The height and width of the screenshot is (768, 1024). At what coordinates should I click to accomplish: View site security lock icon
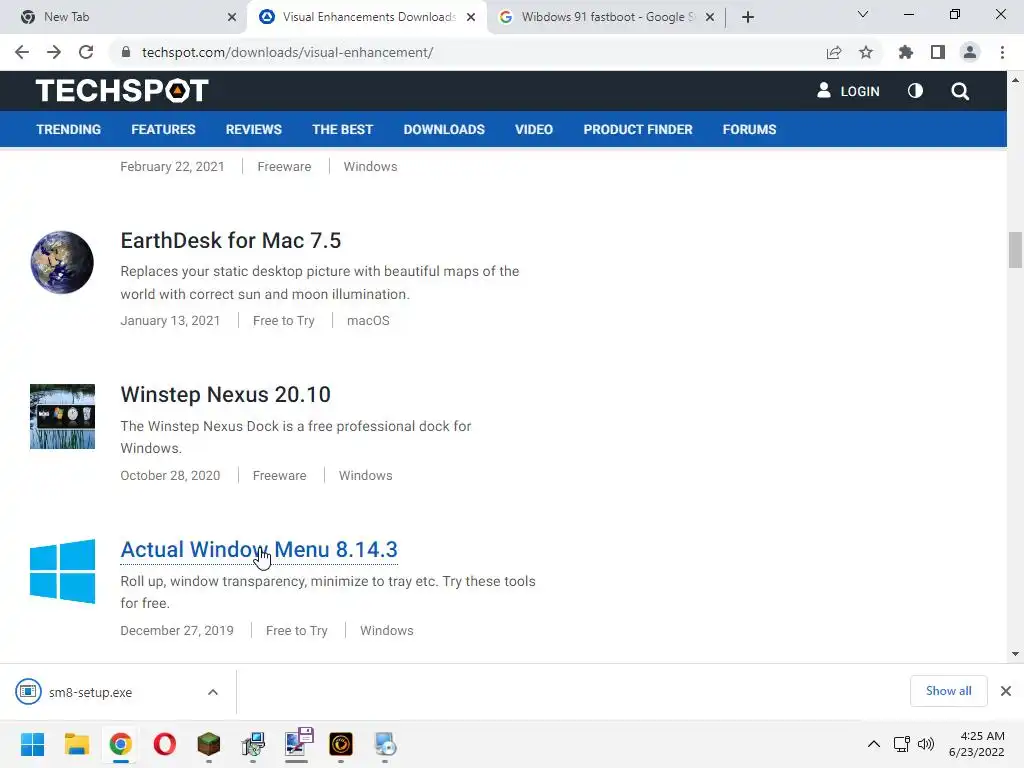[126, 52]
